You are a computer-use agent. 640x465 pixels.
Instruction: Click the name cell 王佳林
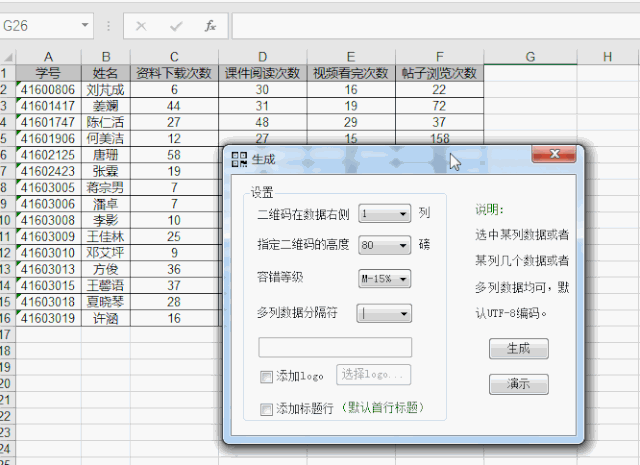(x=106, y=236)
